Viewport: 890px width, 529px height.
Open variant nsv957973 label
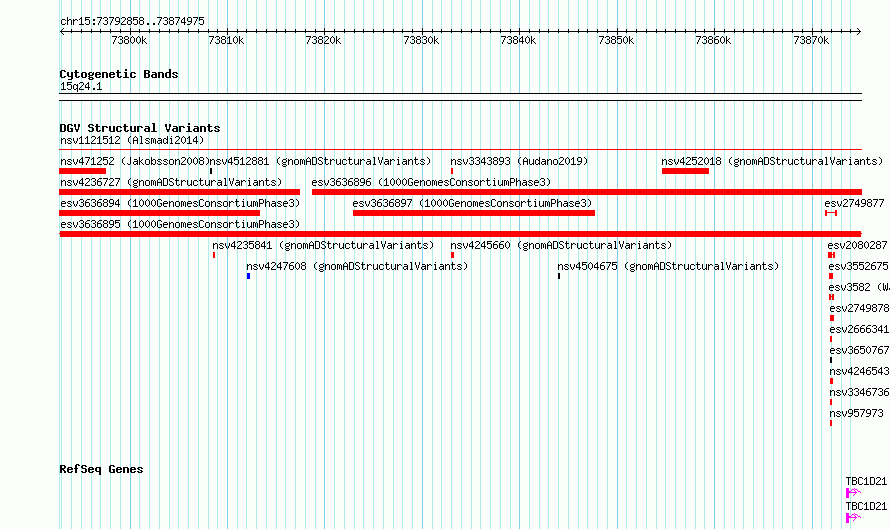click(857, 413)
